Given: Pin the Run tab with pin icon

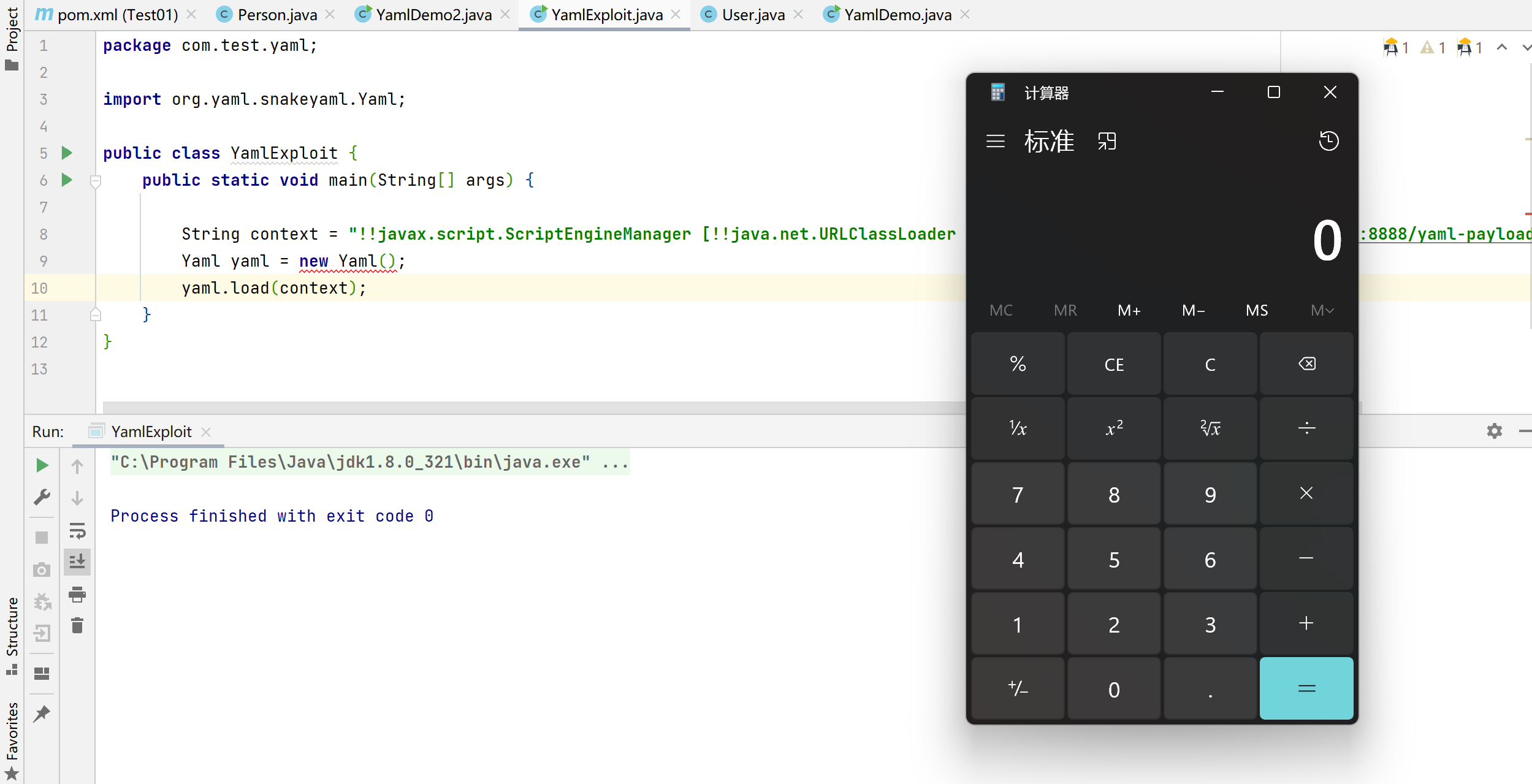Looking at the screenshot, I should (42, 714).
